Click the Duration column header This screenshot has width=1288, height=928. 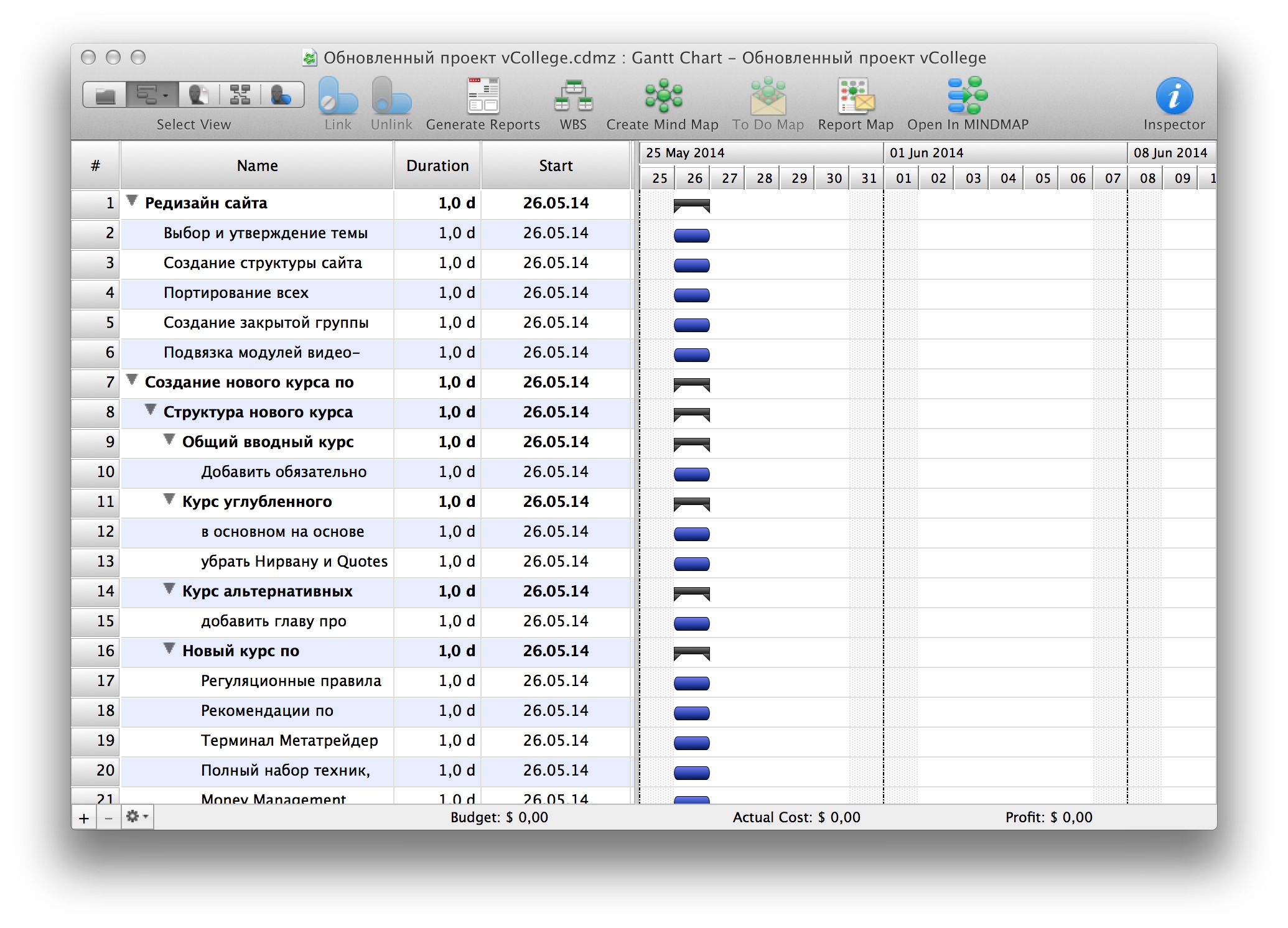point(437,166)
